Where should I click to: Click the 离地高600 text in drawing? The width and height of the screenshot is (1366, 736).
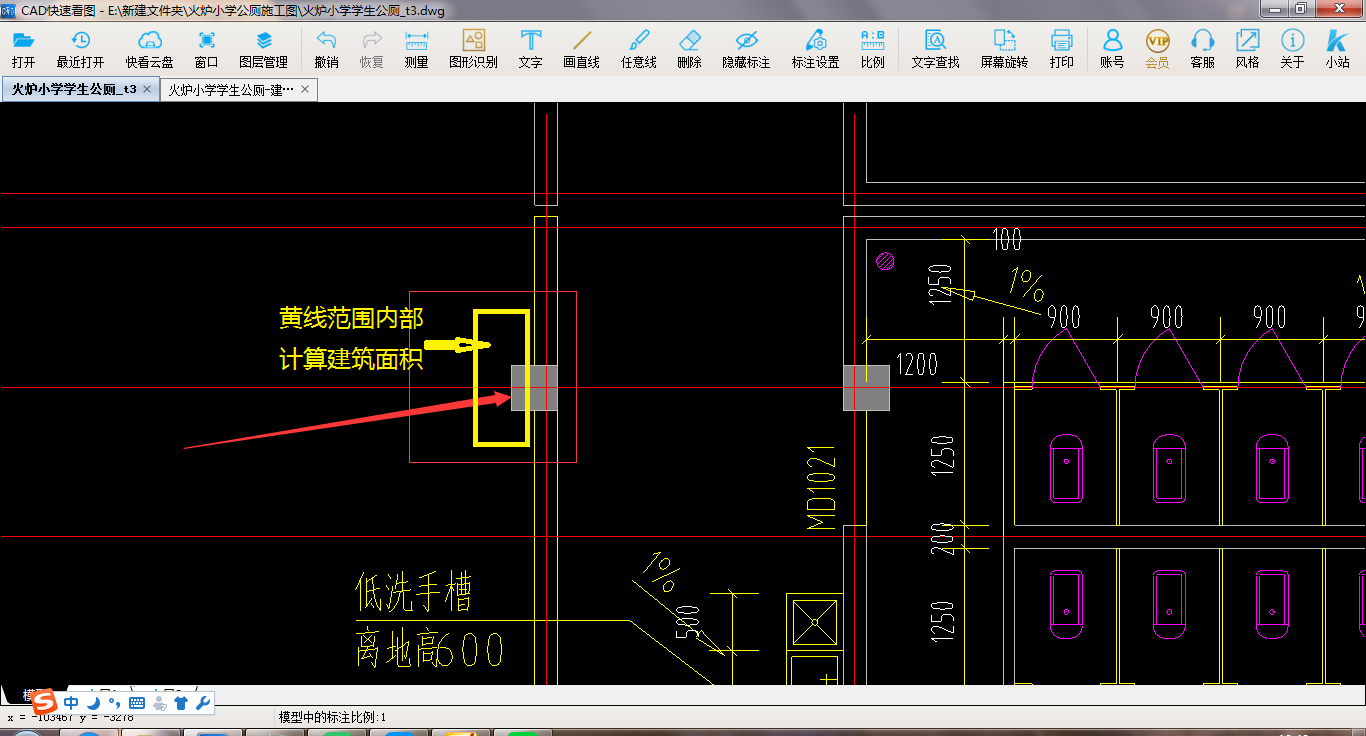coord(430,650)
